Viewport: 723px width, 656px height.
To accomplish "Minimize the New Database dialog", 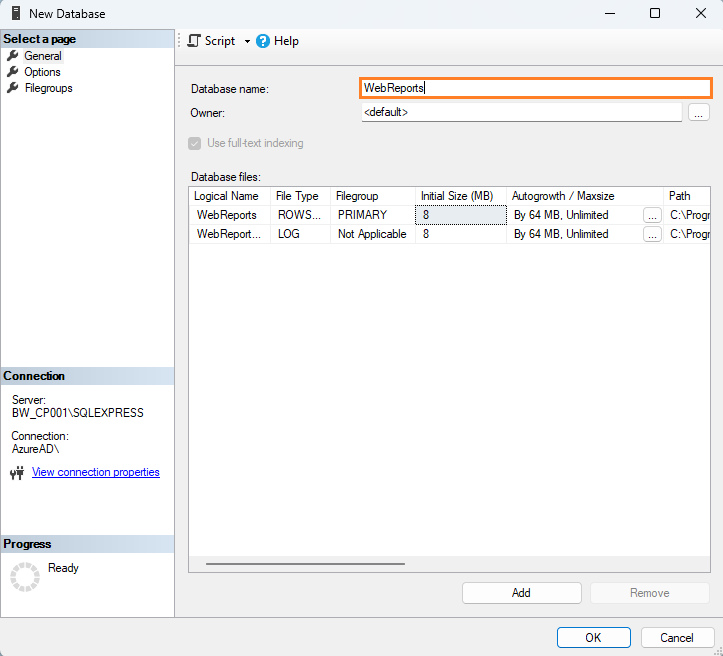I will click(x=610, y=13).
